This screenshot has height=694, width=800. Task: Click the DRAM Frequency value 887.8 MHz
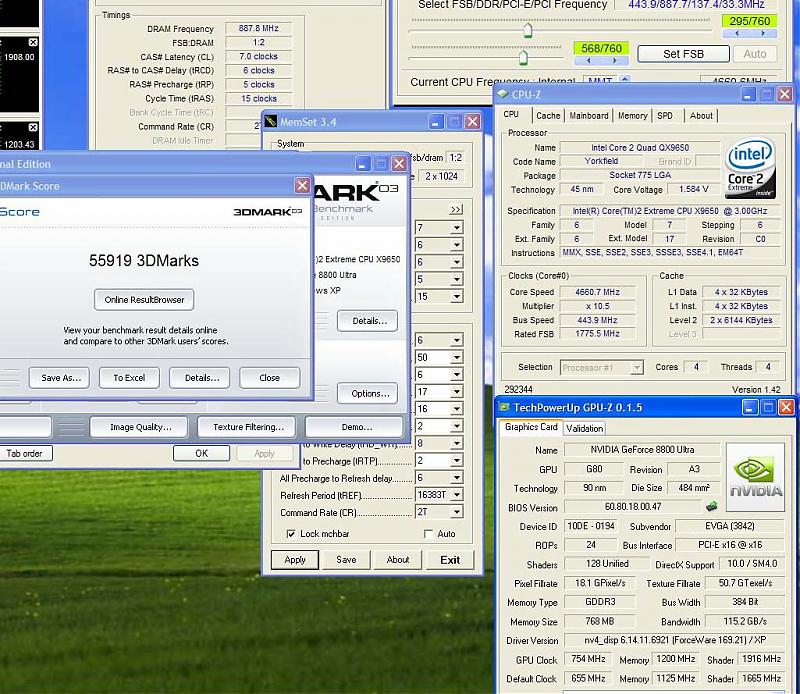click(x=259, y=28)
